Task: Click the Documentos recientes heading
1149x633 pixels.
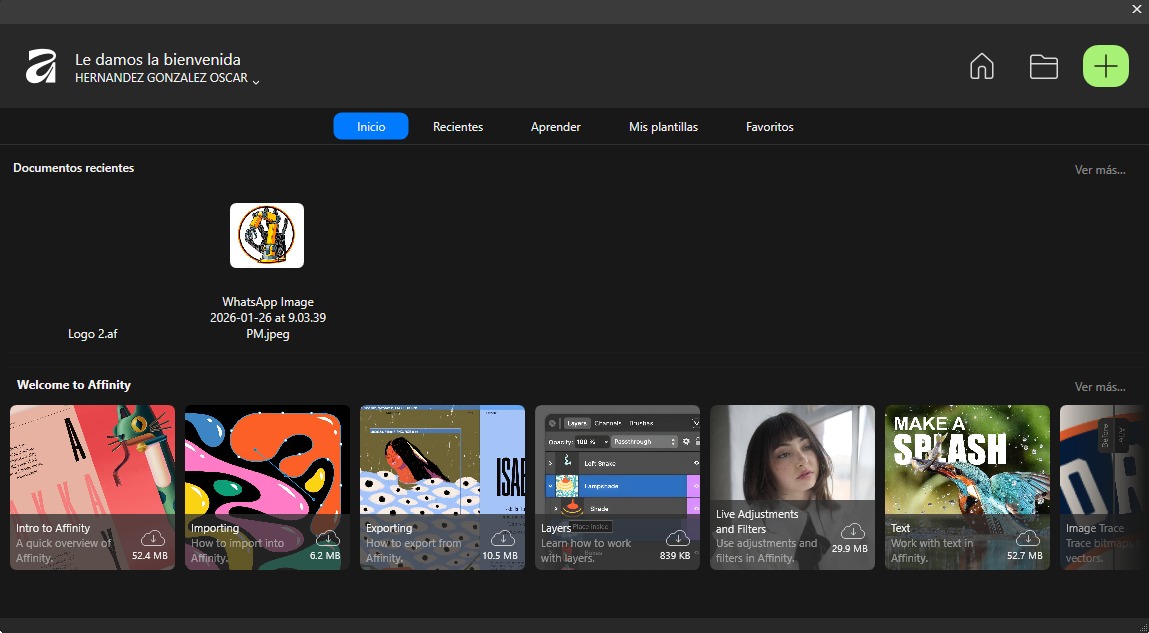Action: pyautogui.click(x=73, y=168)
